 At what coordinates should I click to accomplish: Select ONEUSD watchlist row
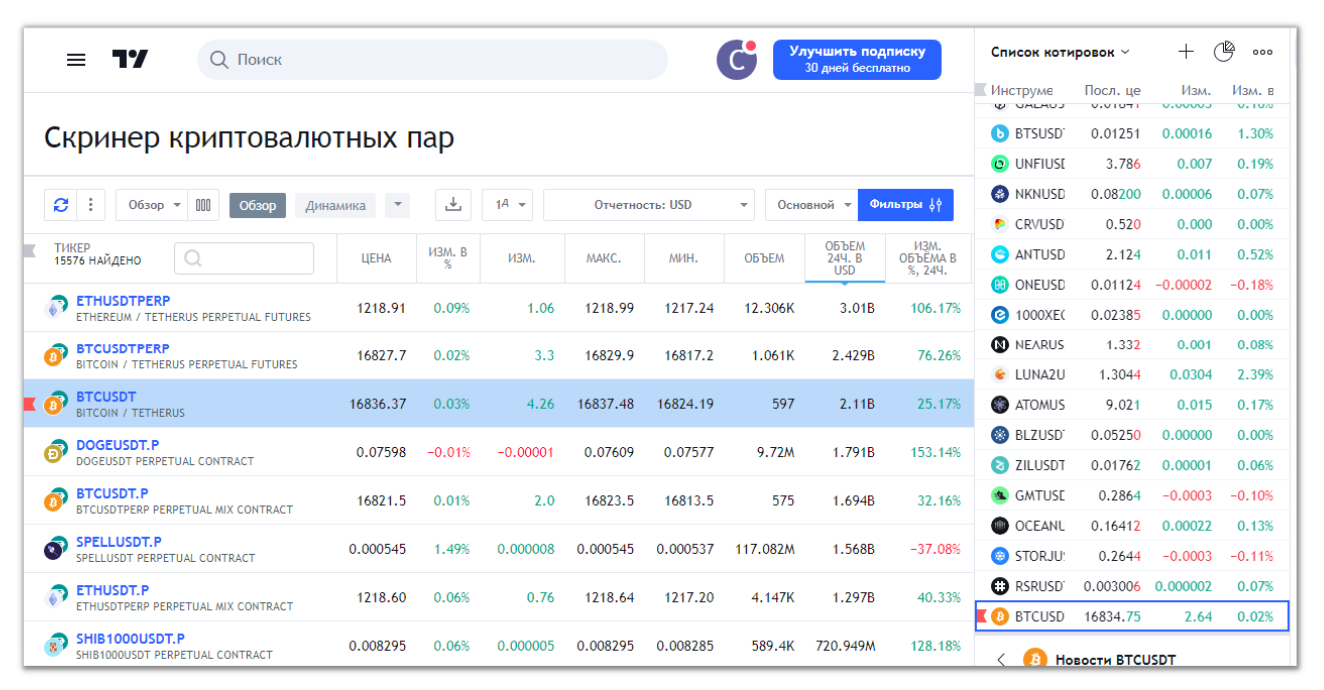pyautogui.click(x=1132, y=284)
